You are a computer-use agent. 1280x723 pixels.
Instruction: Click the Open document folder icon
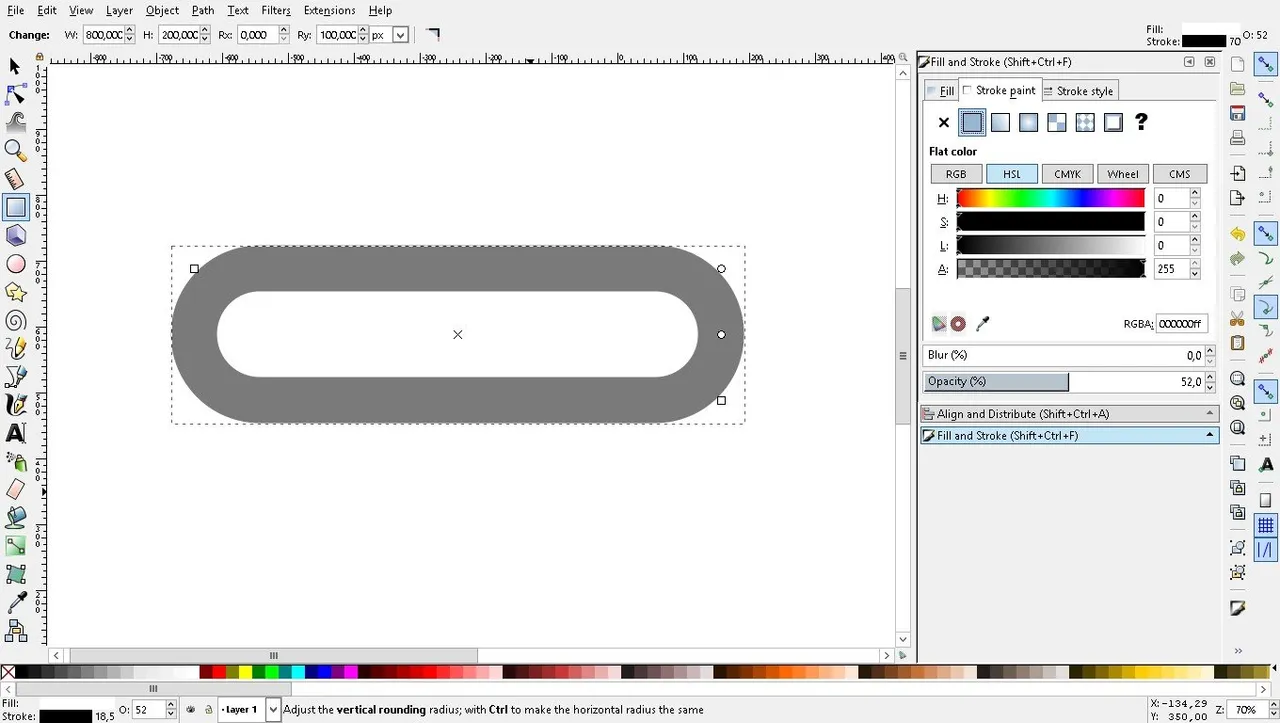1237,89
